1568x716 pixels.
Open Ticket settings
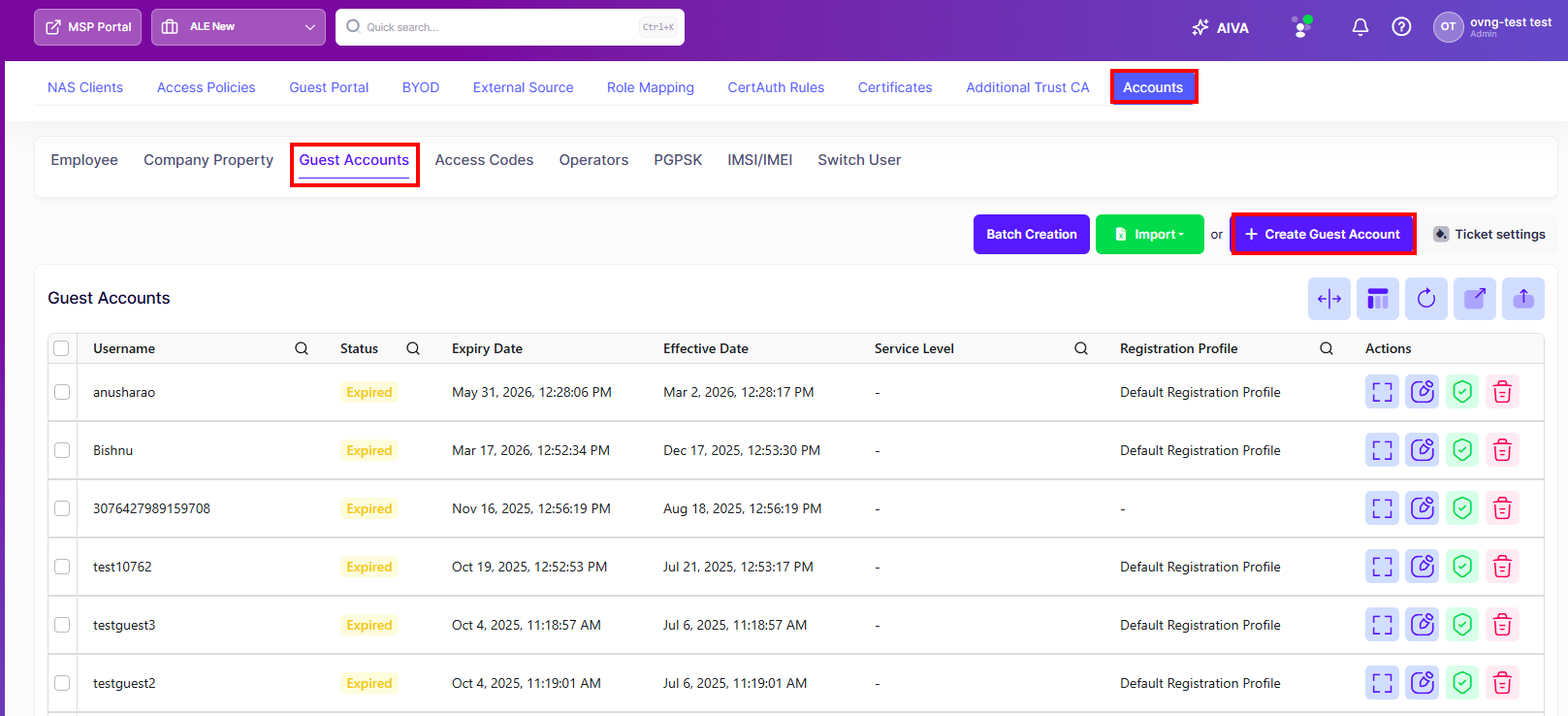tap(1489, 234)
